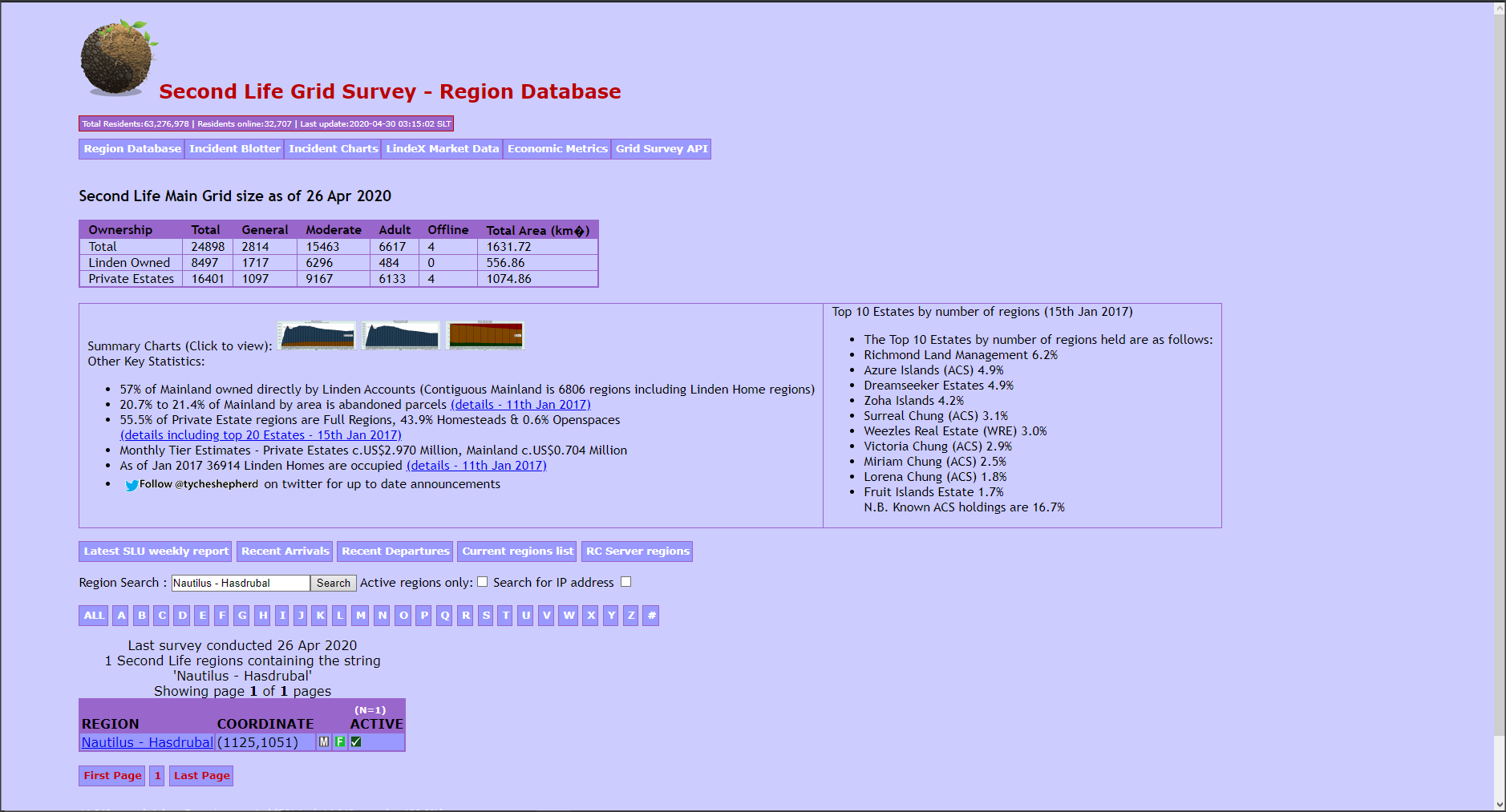The image size is (1506, 812).
Task: Open the Grid Survey API tab
Action: tap(662, 149)
